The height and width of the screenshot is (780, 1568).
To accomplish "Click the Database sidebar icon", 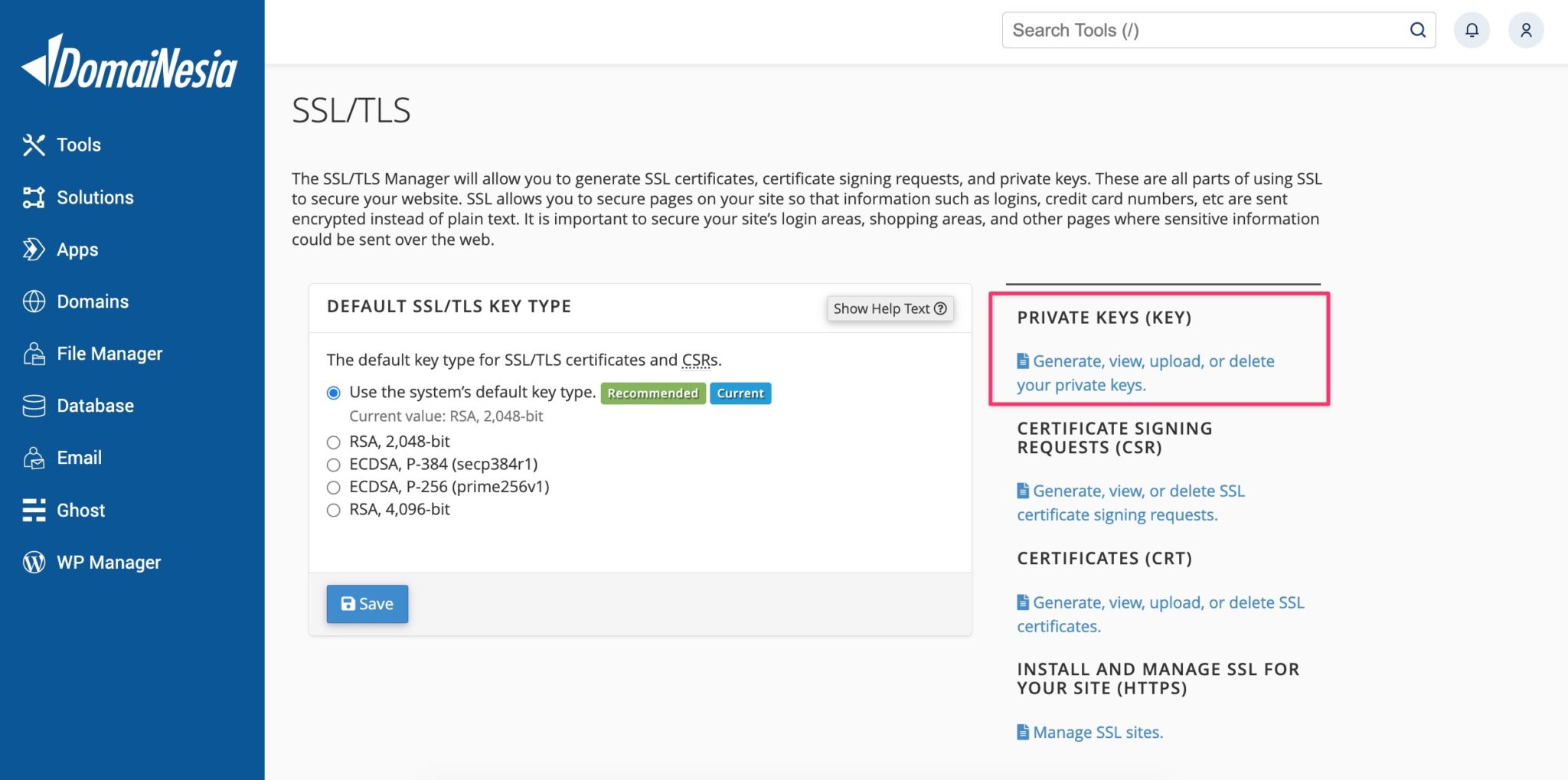I will [34, 405].
